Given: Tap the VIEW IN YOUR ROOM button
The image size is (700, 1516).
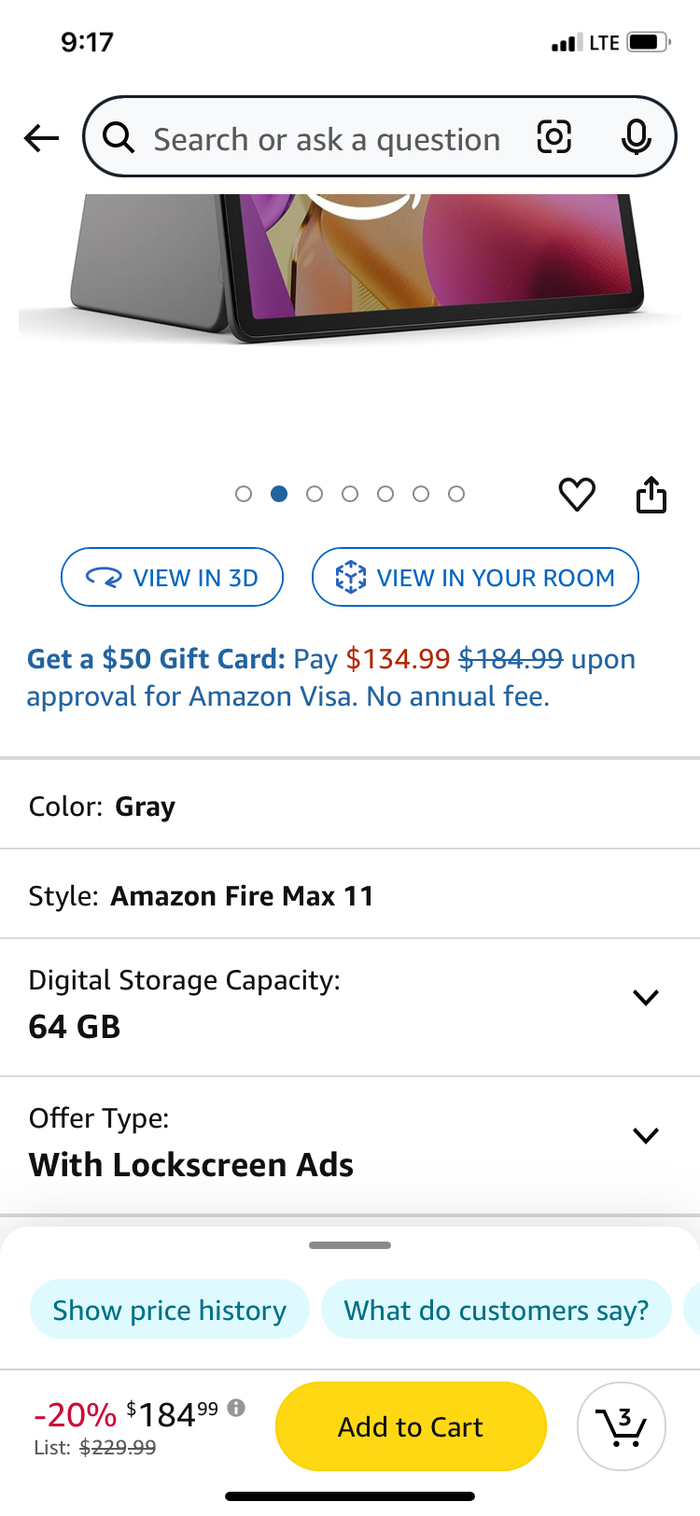Looking at the screenshot, I should (475, 577).
